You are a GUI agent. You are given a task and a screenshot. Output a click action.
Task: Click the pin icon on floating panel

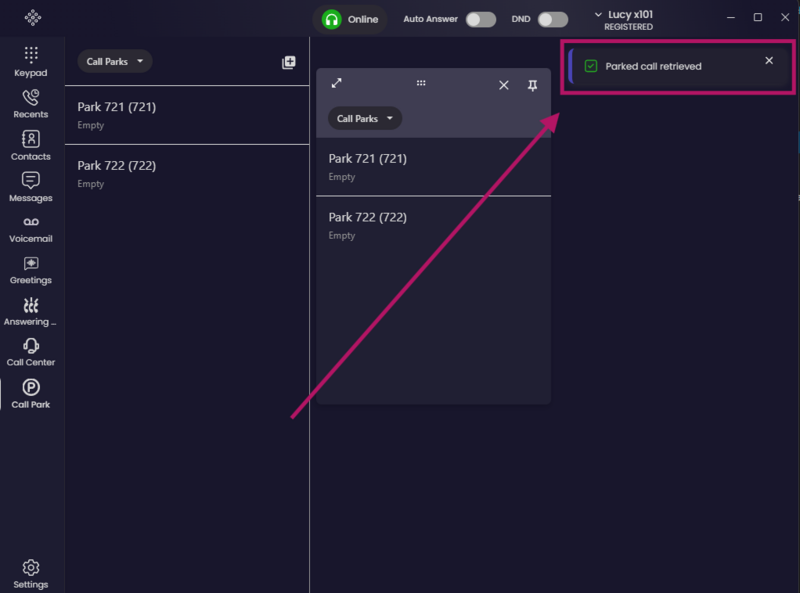(532, 85)
